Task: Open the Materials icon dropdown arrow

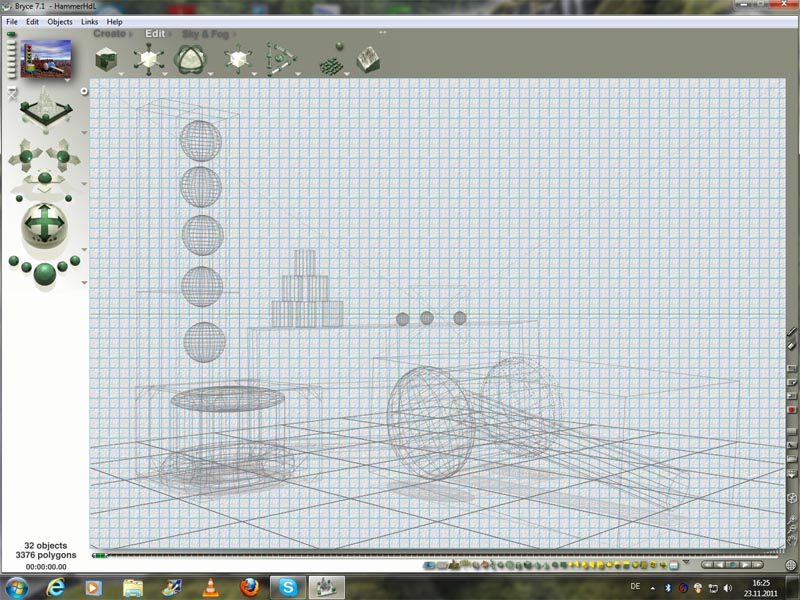Action: [x=121, y=74]
